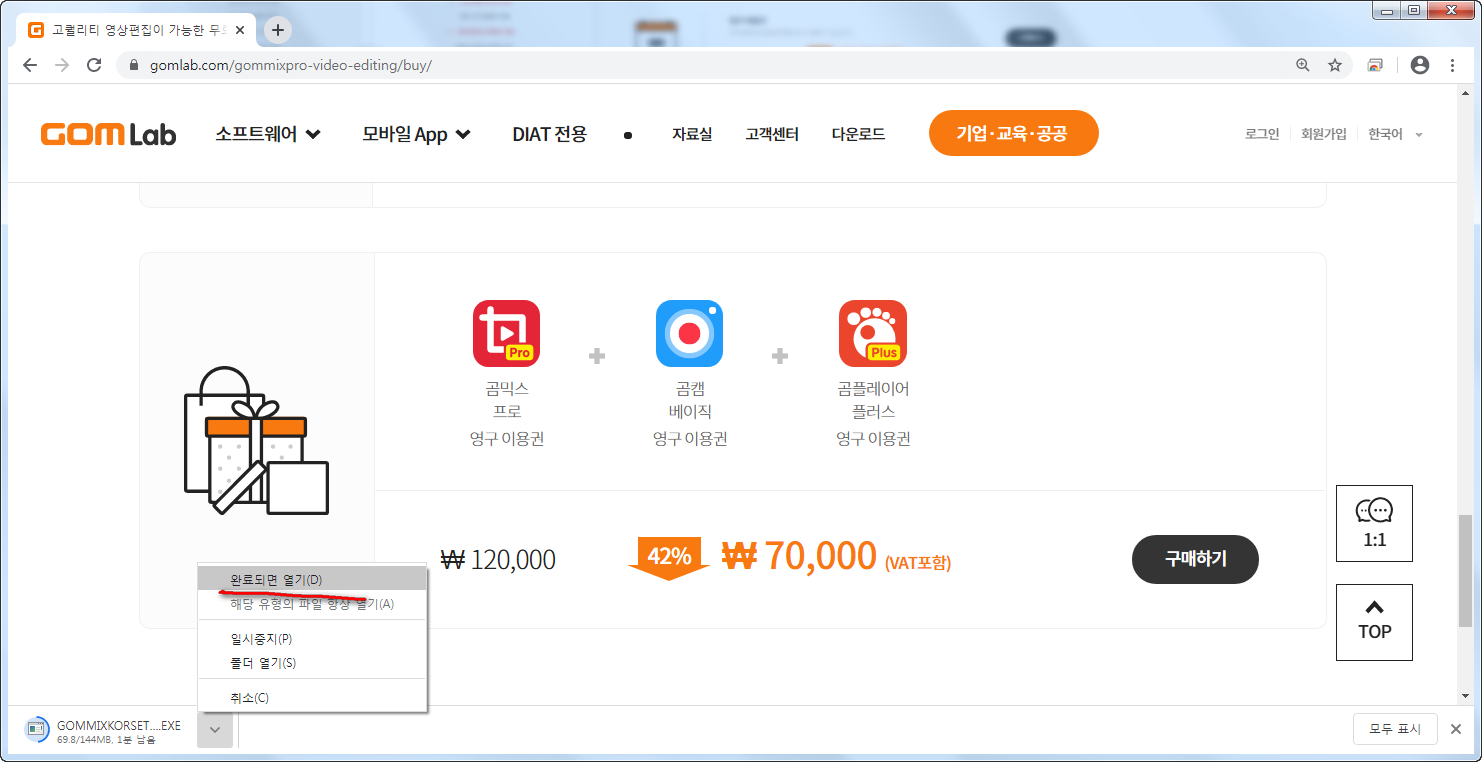This screenshot has height=762, width=1482.
Task: Choose 취소(C) to cancel download
Action: 312,698
